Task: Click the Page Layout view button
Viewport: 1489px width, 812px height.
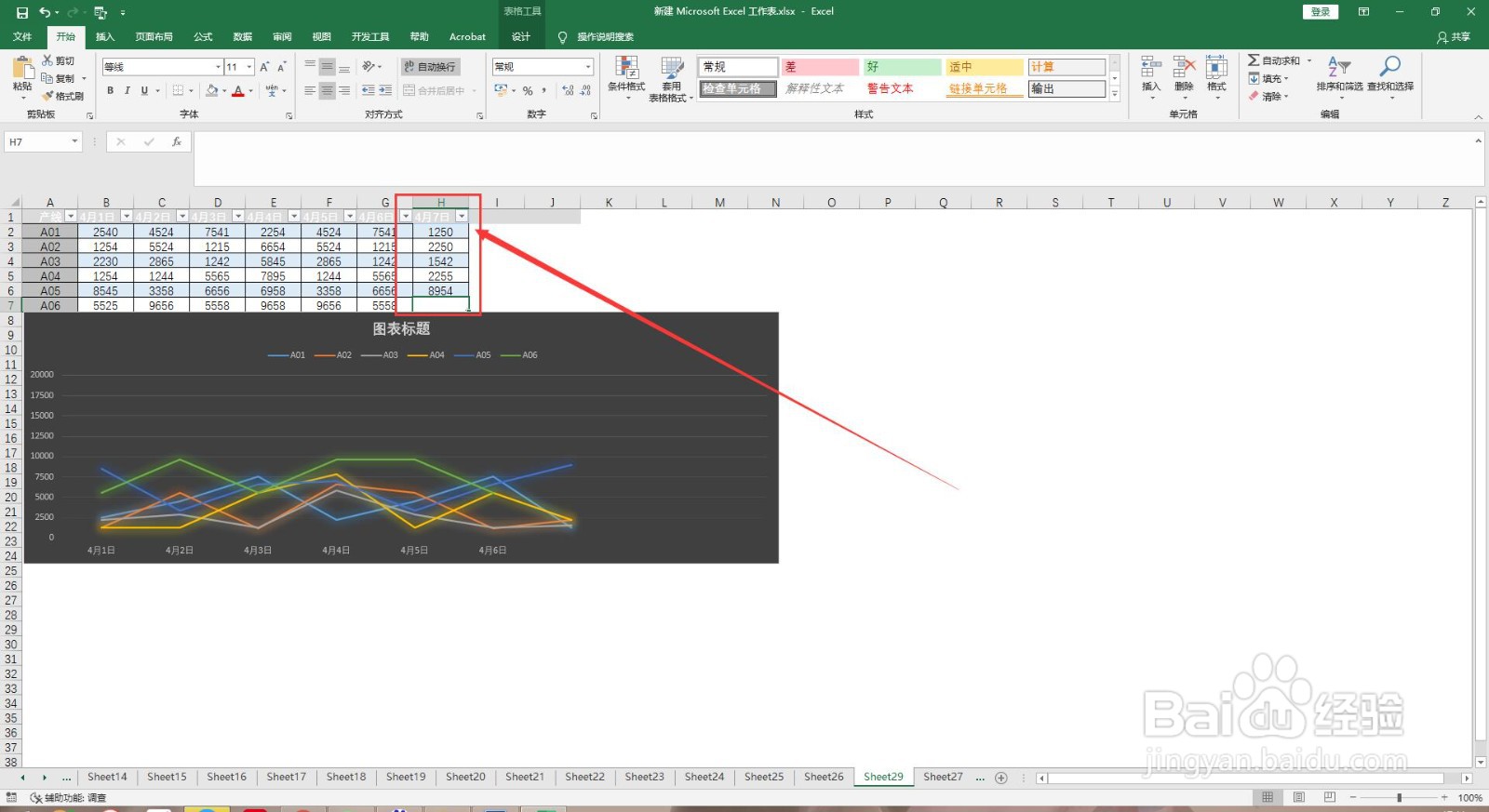Action: pyautogui.click(x=1298, y=798)
